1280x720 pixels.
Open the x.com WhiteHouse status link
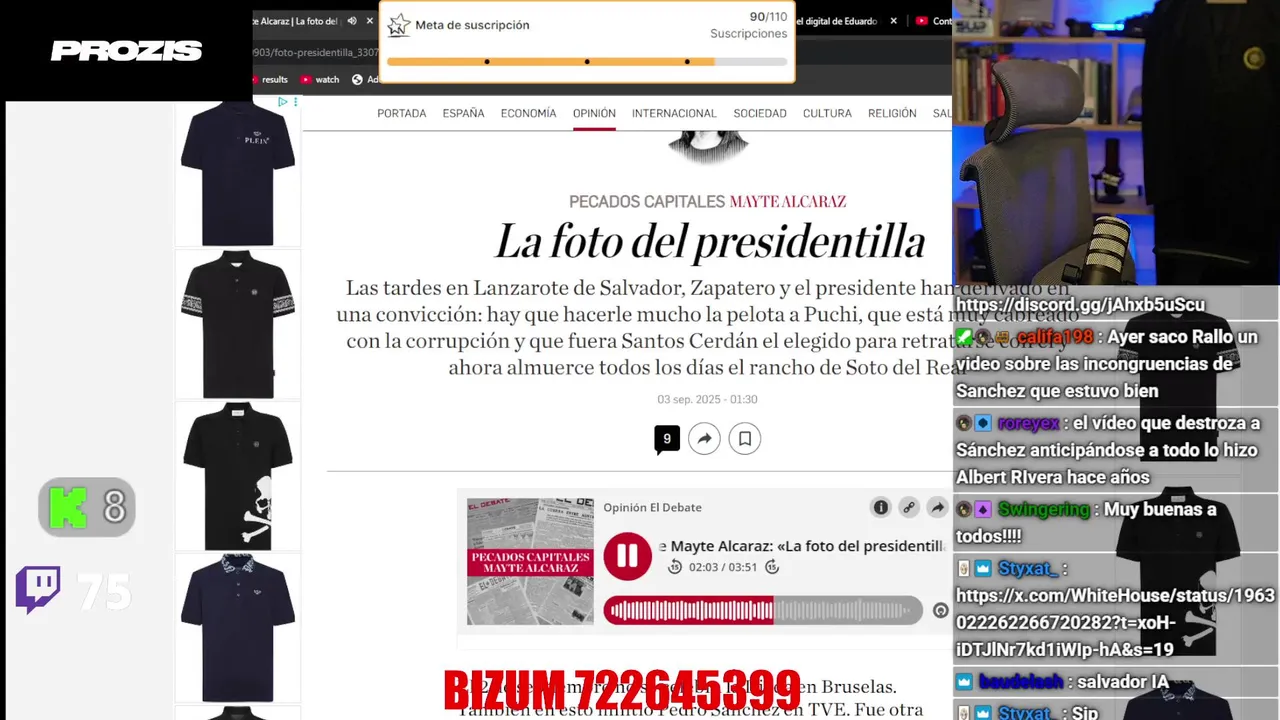click(1115, 622)
